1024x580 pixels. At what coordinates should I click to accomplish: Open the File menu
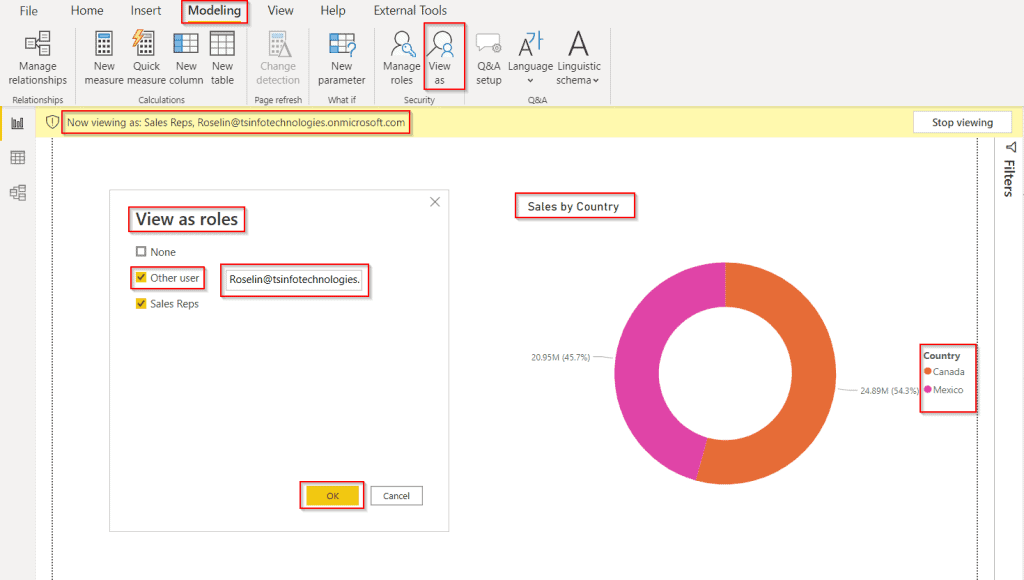(29, 10)
